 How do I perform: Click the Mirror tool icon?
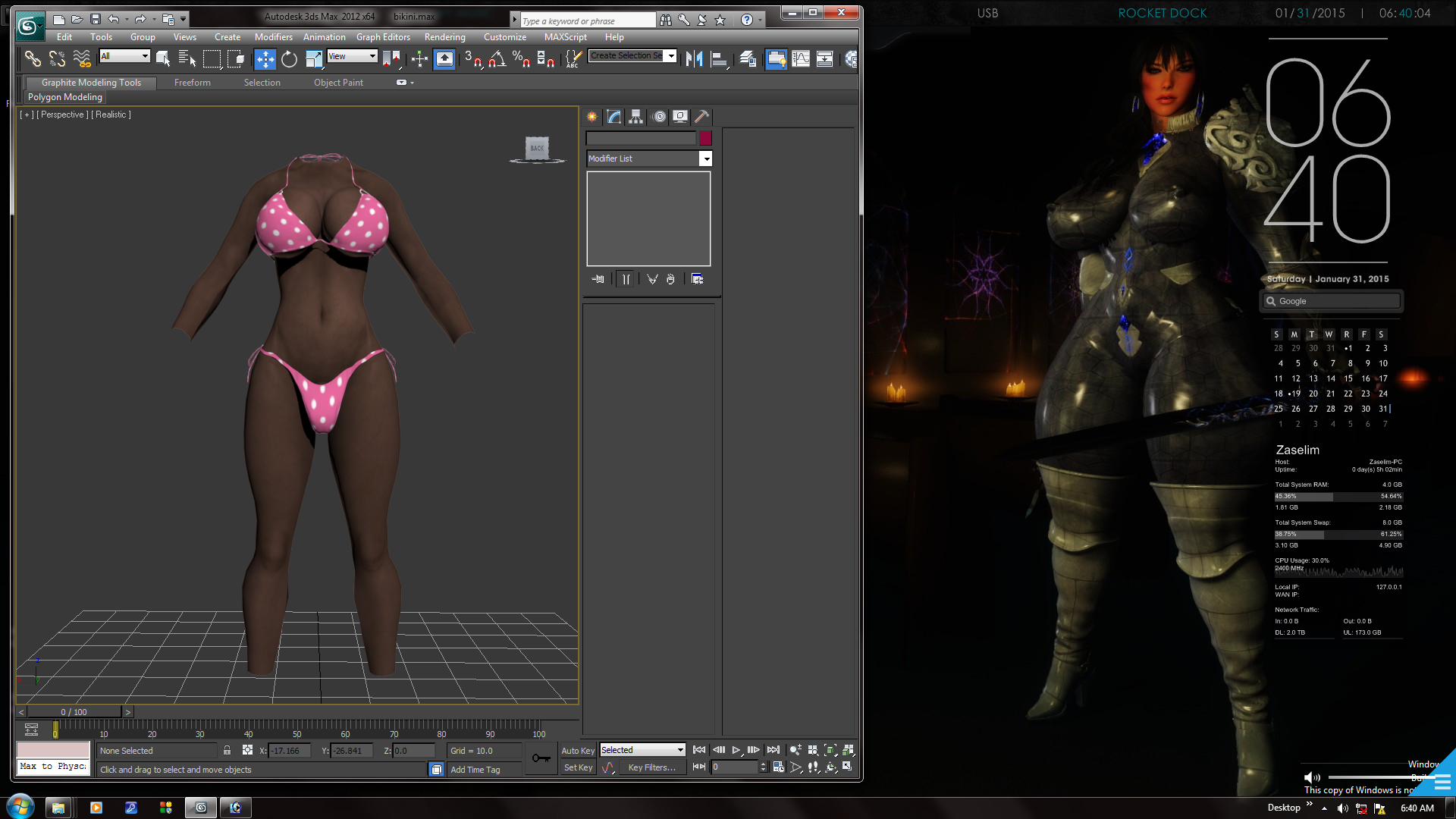694,58
